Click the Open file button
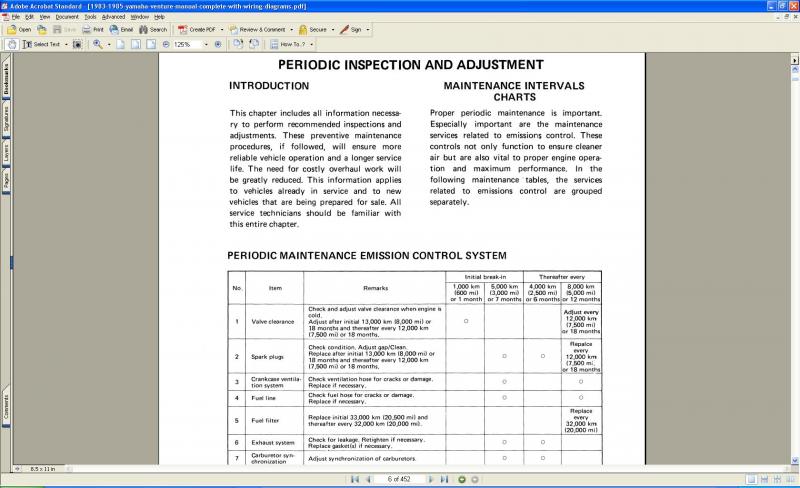 coord(19,30)
